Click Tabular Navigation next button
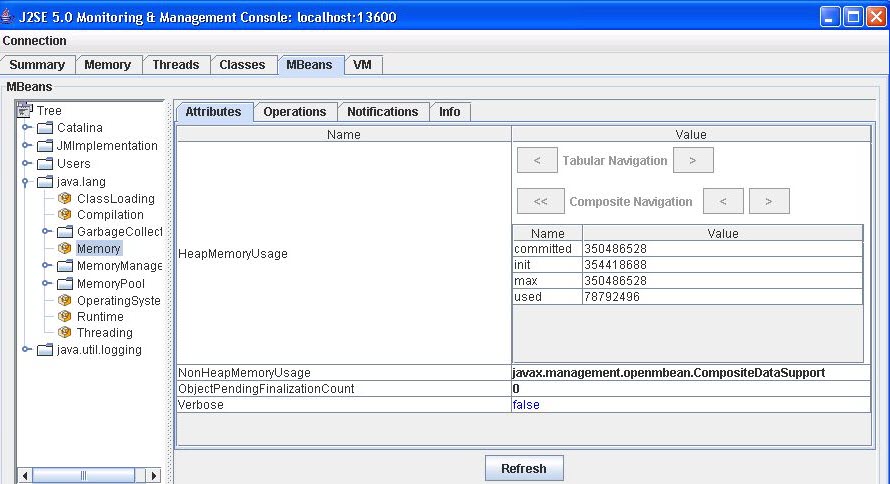The height and width of the screenshot is (484, 890). tap(693, 161)
